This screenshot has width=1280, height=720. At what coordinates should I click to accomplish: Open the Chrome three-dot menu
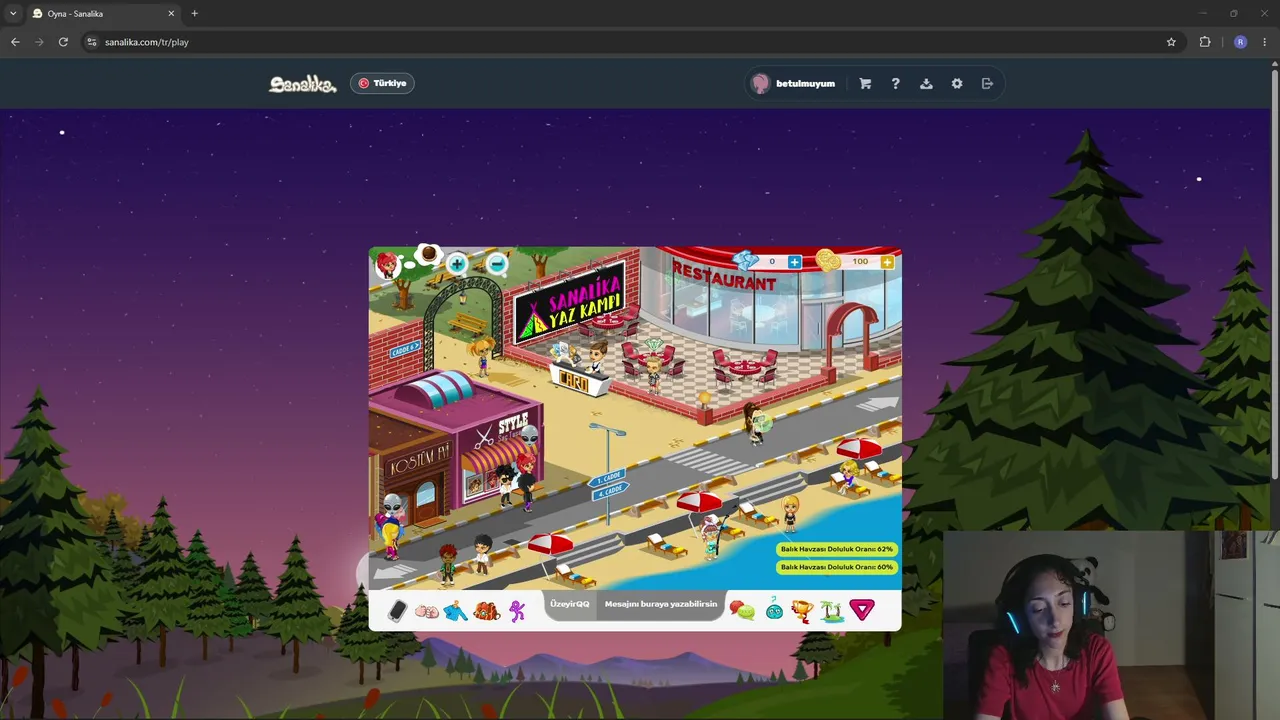click(x=1265, y=42)
